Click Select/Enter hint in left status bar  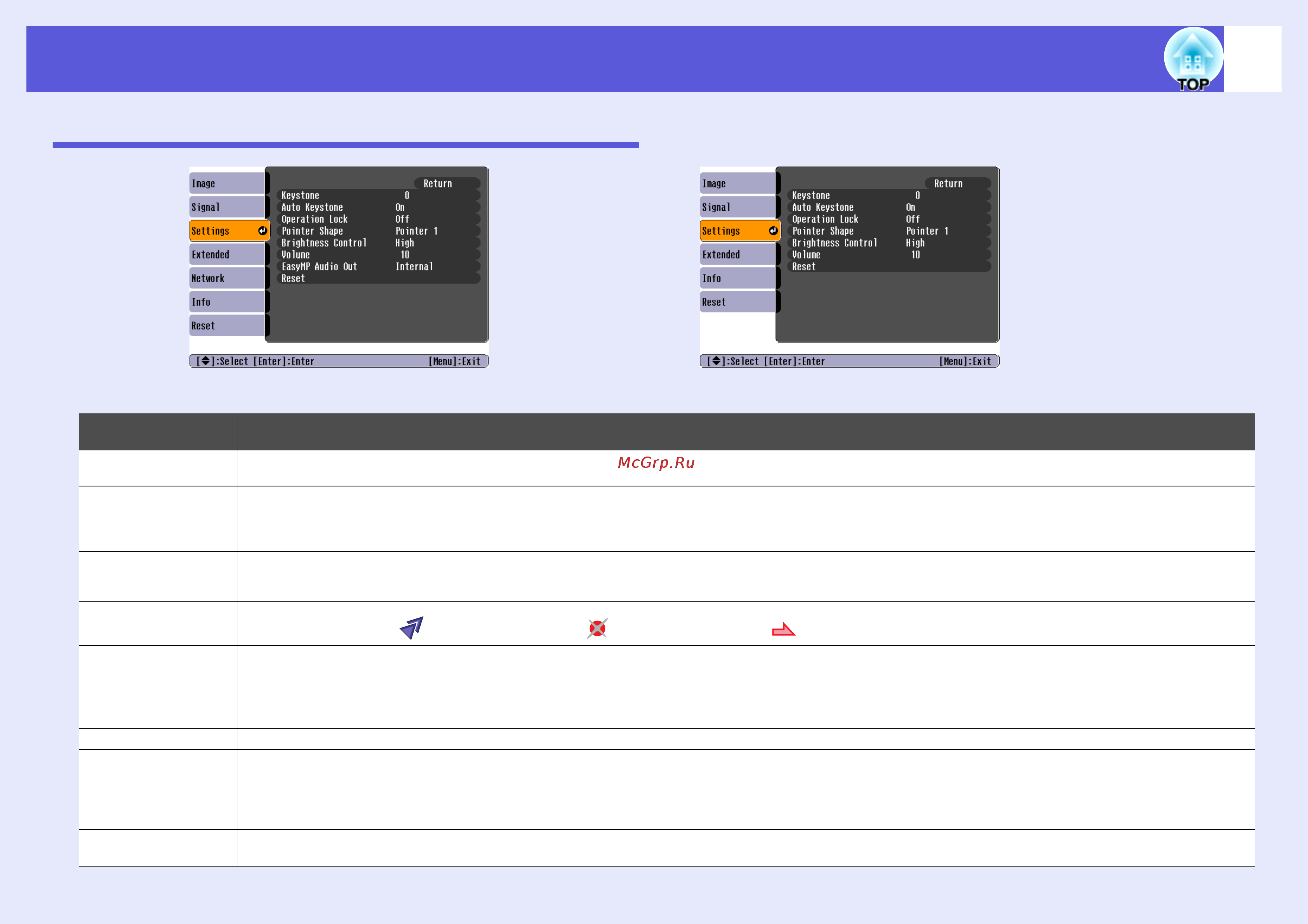coord(255,361)
